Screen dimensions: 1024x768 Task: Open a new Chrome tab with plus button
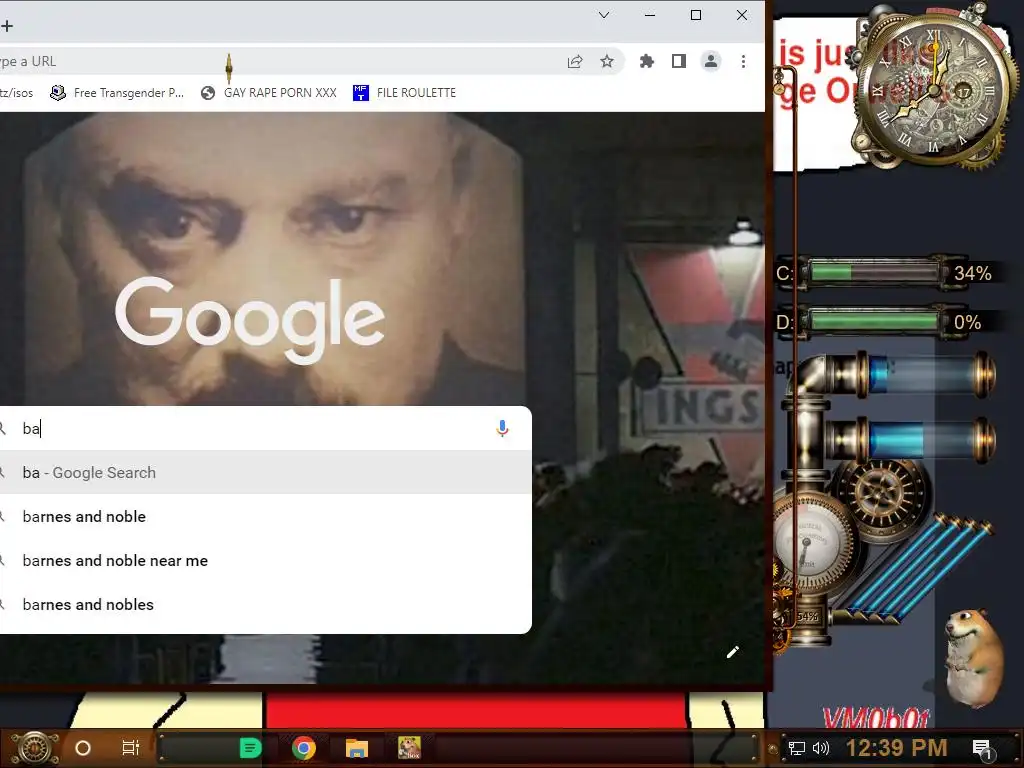click(x=7, y=25)
